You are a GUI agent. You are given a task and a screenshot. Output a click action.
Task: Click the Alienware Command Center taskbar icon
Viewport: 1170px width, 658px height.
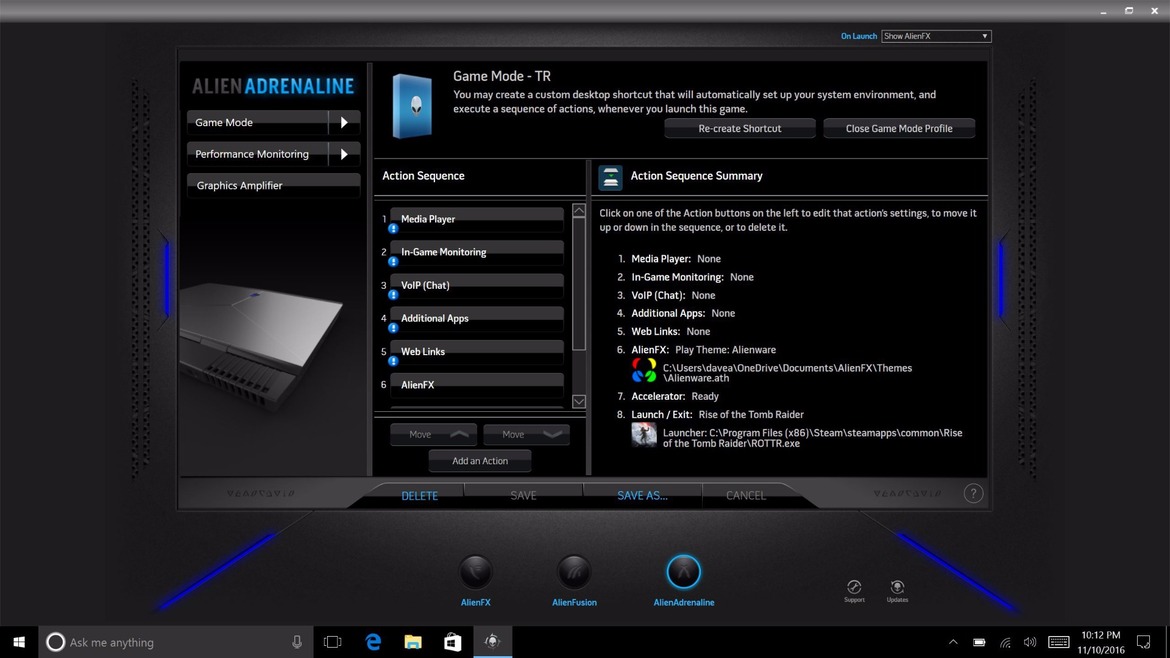[492, 642]
